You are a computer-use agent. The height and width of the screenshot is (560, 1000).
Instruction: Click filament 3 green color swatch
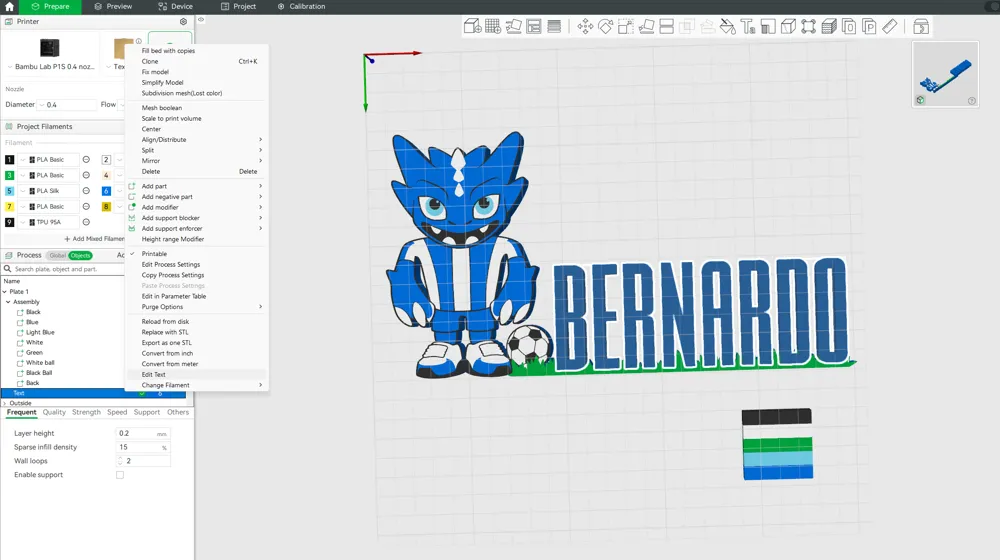coord(9,175)
